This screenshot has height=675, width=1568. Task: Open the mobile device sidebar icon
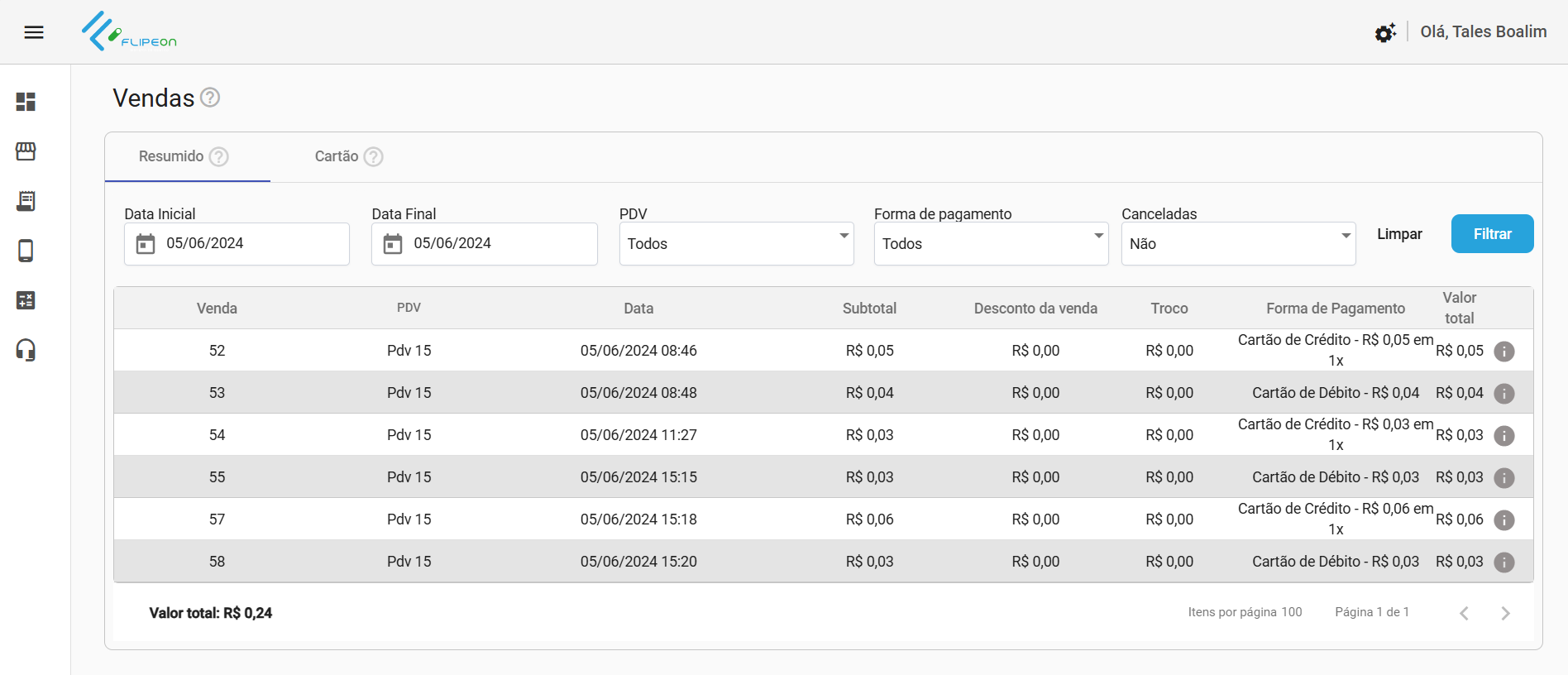[x=26, y=251]
